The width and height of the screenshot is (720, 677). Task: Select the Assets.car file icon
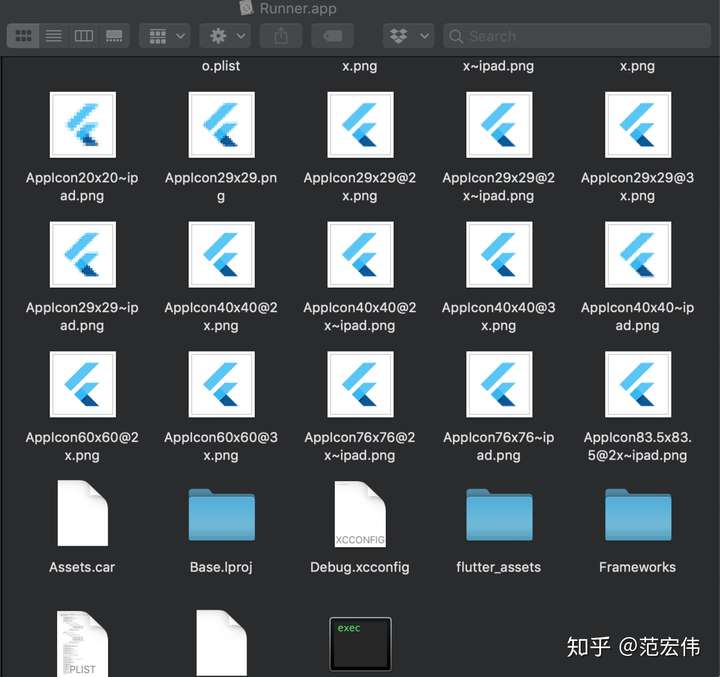[83, 513]
